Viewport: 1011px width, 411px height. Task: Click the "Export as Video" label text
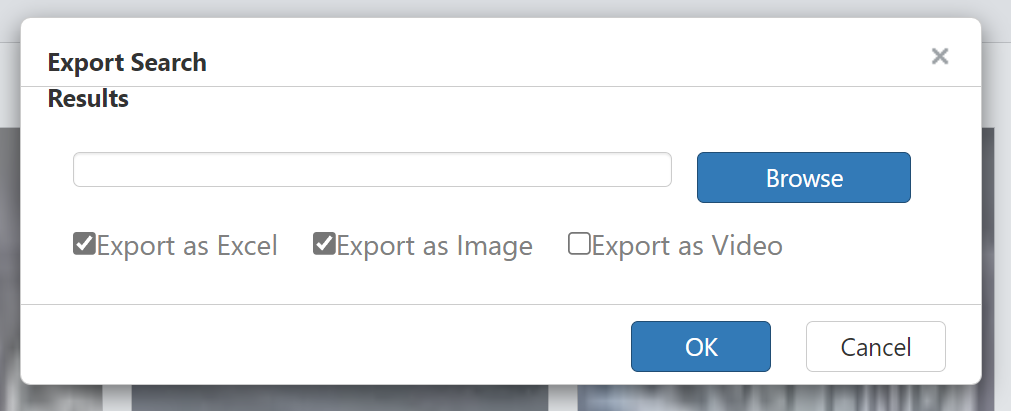[687, 246]
